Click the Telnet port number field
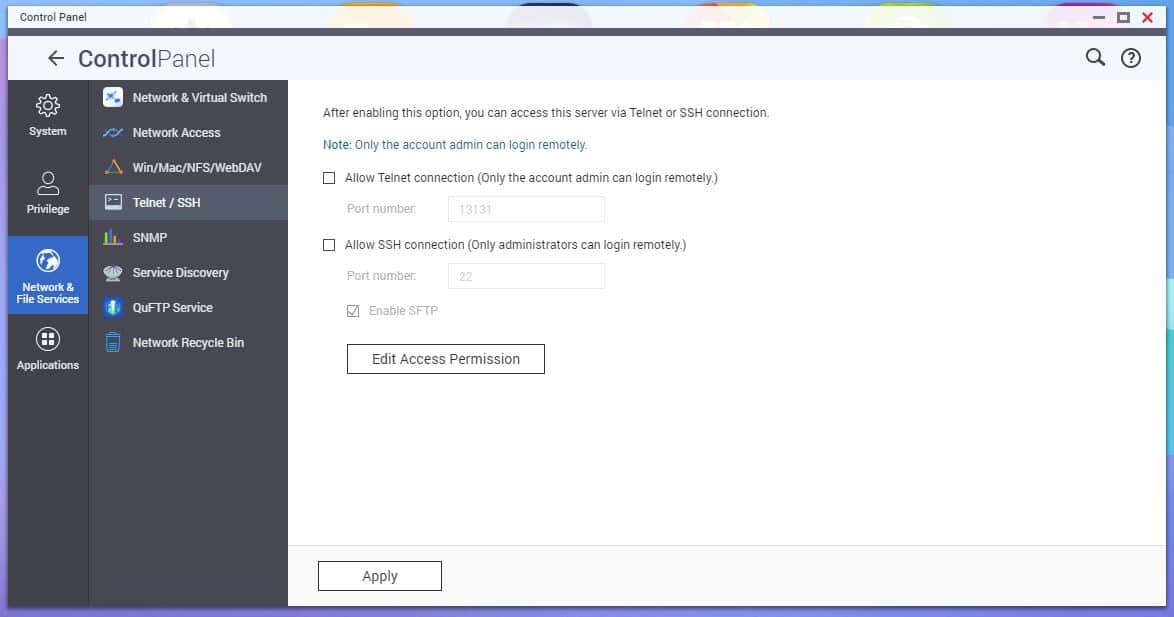Screen dimensions: 1174x617 tap(526, 209)
